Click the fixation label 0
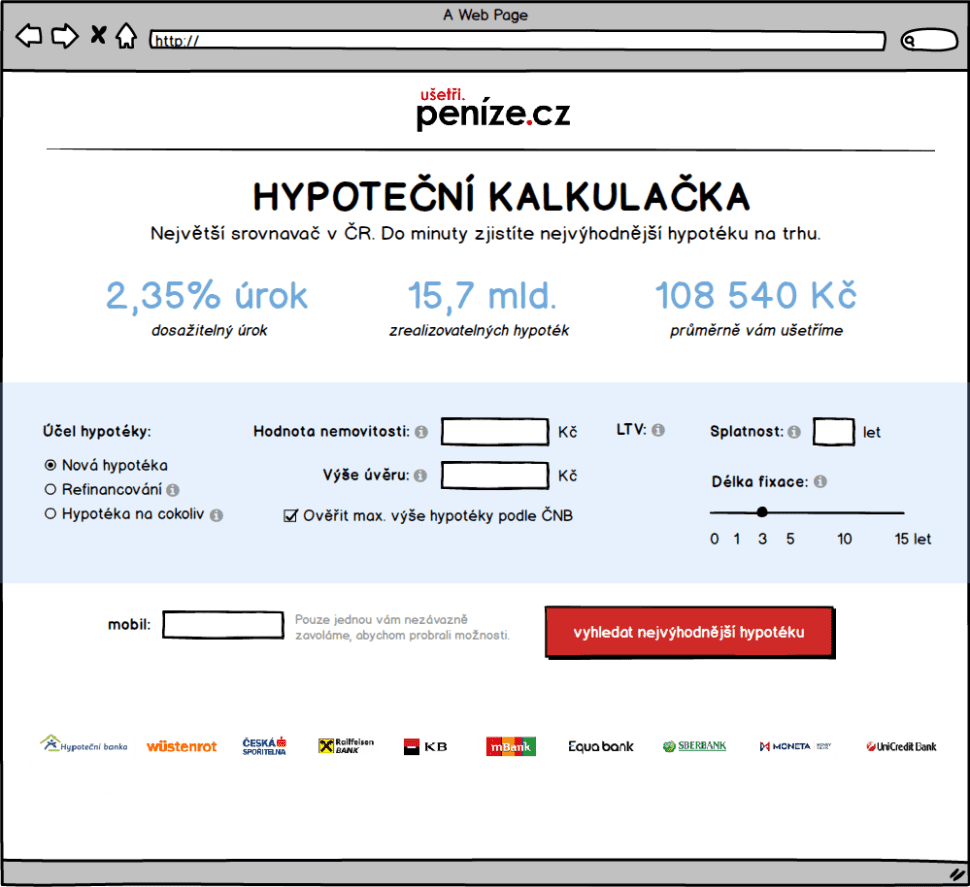 [715, 539]
